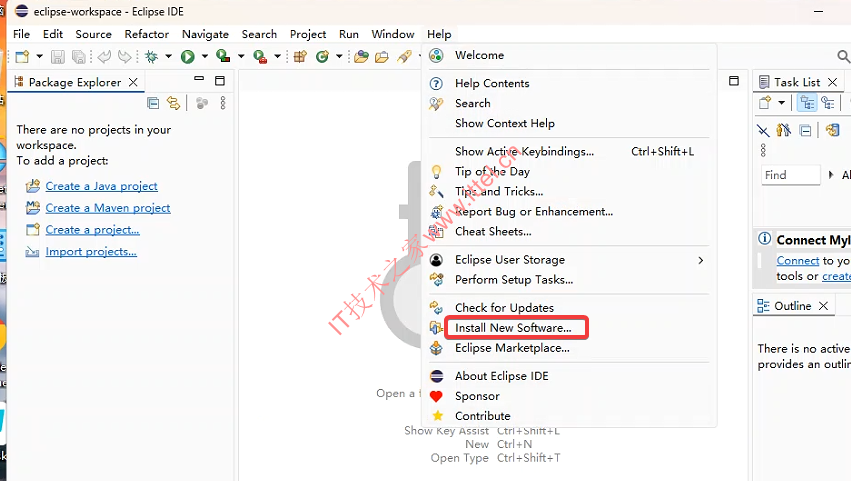Expand the Debug configurations dropdown arrow
Viewport: 851px width, 481px height.
pos(169,56)
